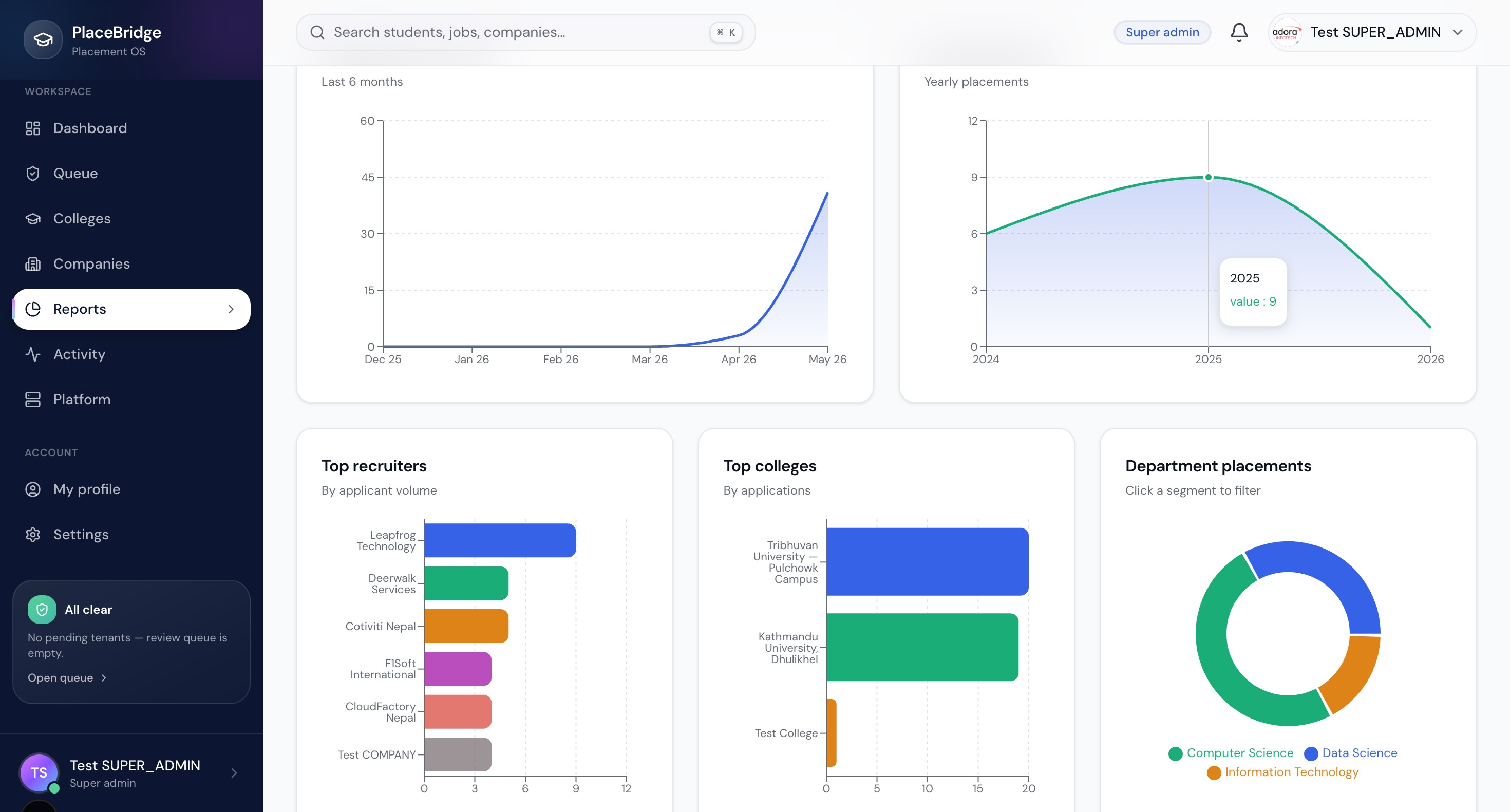
Task: Click the CloudFactory Nepal red bar
Action: pyautogui.click(x=458, y=712)
